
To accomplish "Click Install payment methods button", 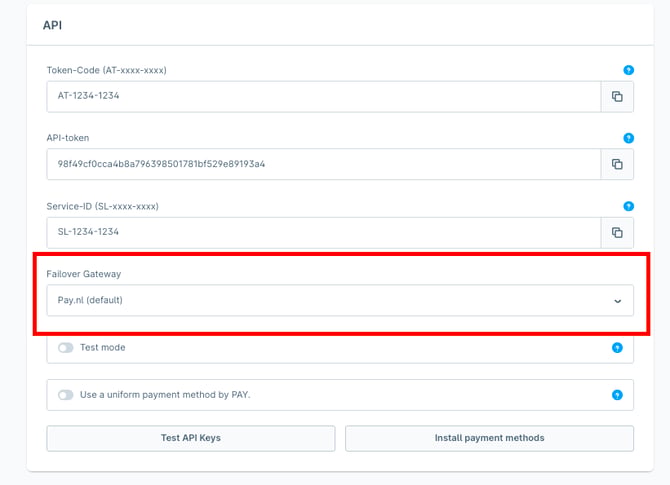I will tap(490, 438).
